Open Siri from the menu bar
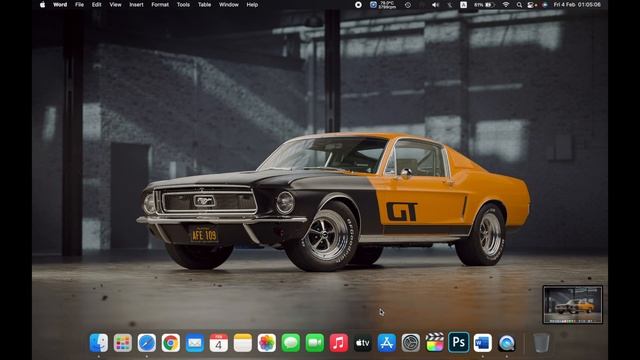 pyautogui.click(x=545, y=5)
